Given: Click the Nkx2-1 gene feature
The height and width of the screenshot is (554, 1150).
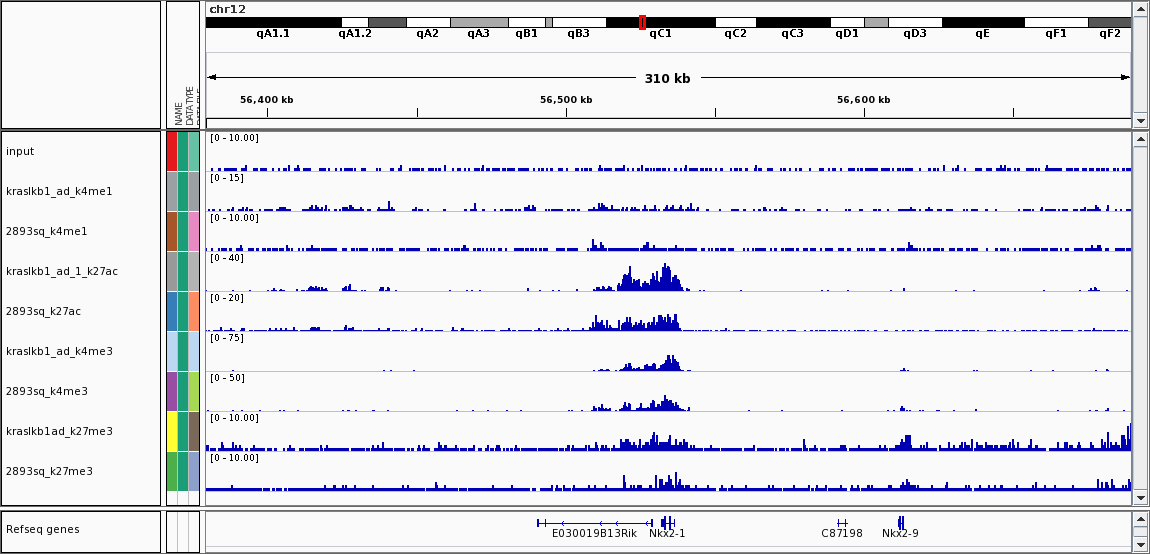Looking at the screenshot, I should coord(667,523).
